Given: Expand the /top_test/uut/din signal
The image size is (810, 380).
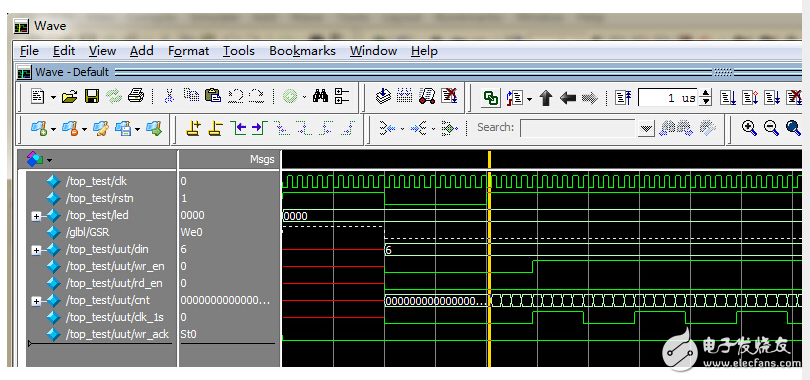Looking at the screenshot, I should pos(36,250).
